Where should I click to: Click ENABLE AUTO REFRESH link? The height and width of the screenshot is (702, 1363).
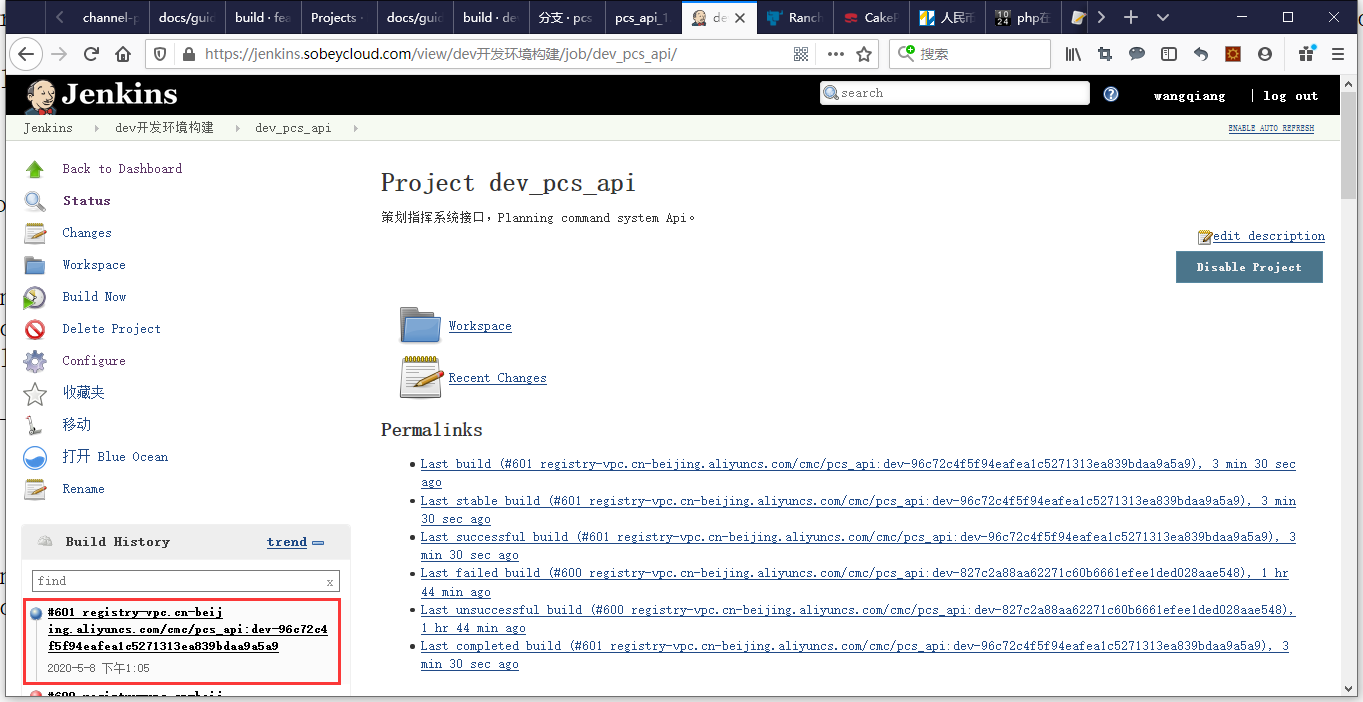(1271, 129)
